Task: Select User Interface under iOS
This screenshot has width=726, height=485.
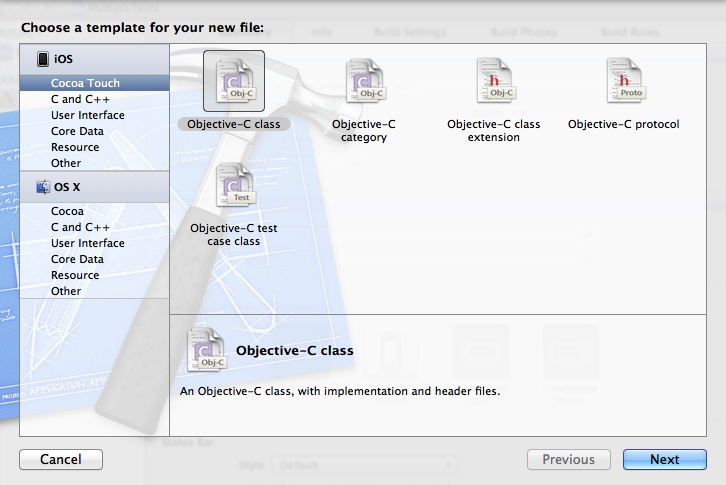Action: click(88, 115)
